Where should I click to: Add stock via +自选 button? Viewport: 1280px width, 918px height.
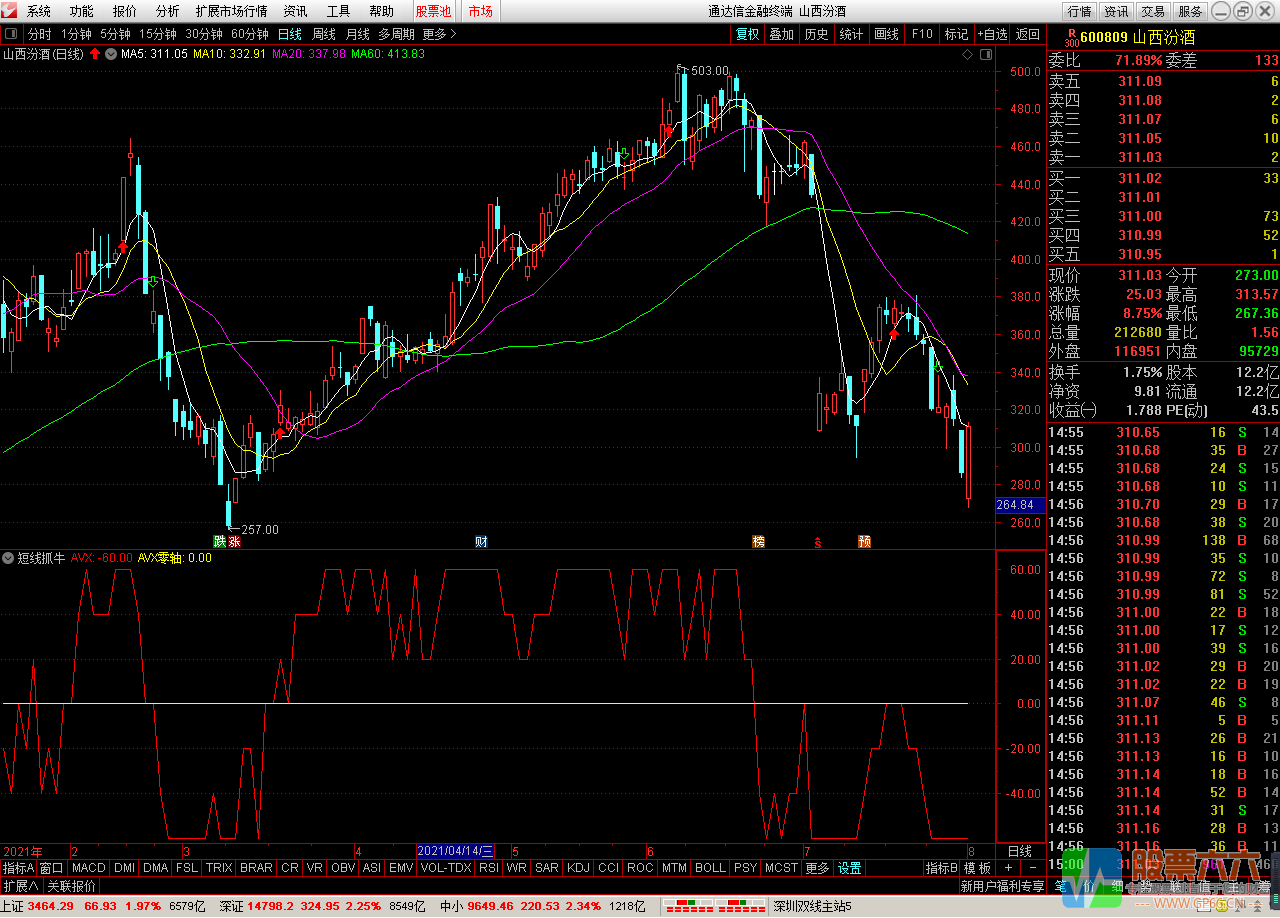tap(992, 34)
